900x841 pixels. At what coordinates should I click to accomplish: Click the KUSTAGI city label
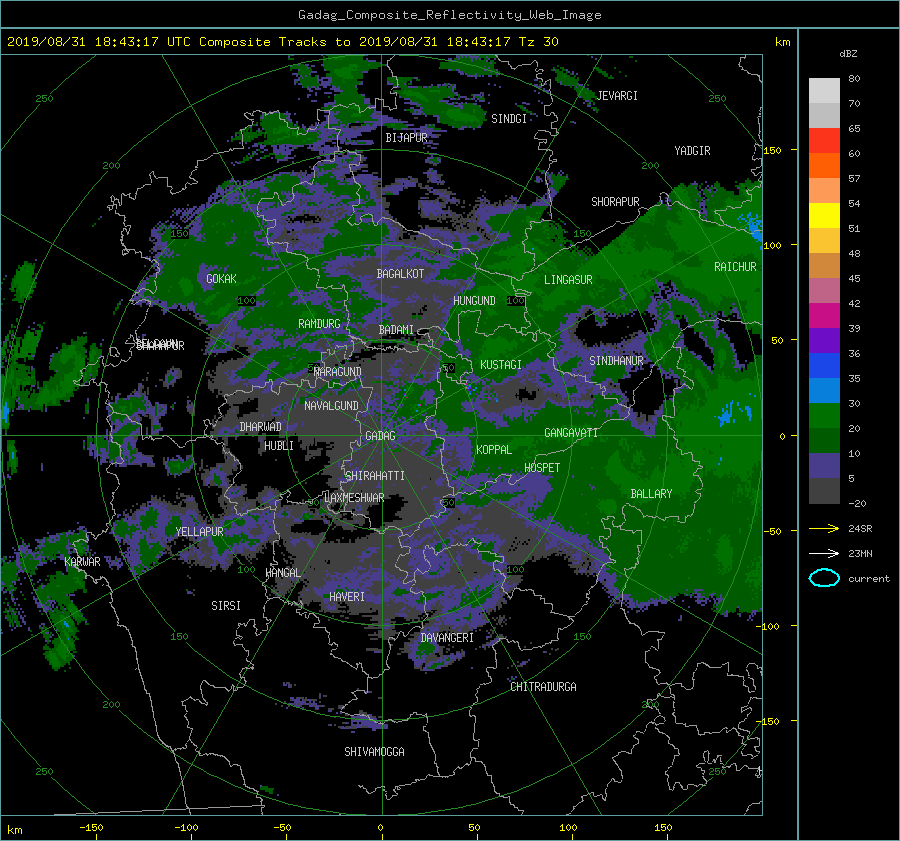pyautogui.click(x=501, y=365)
